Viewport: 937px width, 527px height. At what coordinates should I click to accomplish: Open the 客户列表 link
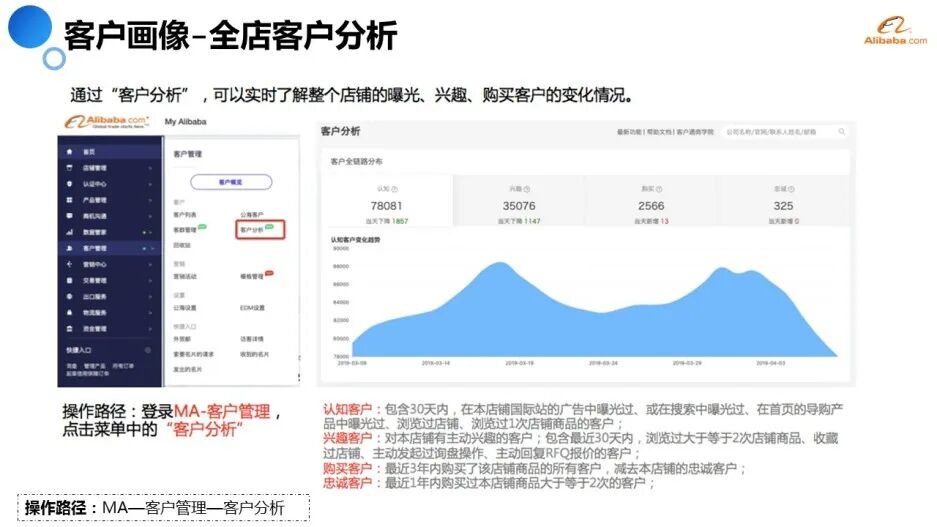click(185, 215)
